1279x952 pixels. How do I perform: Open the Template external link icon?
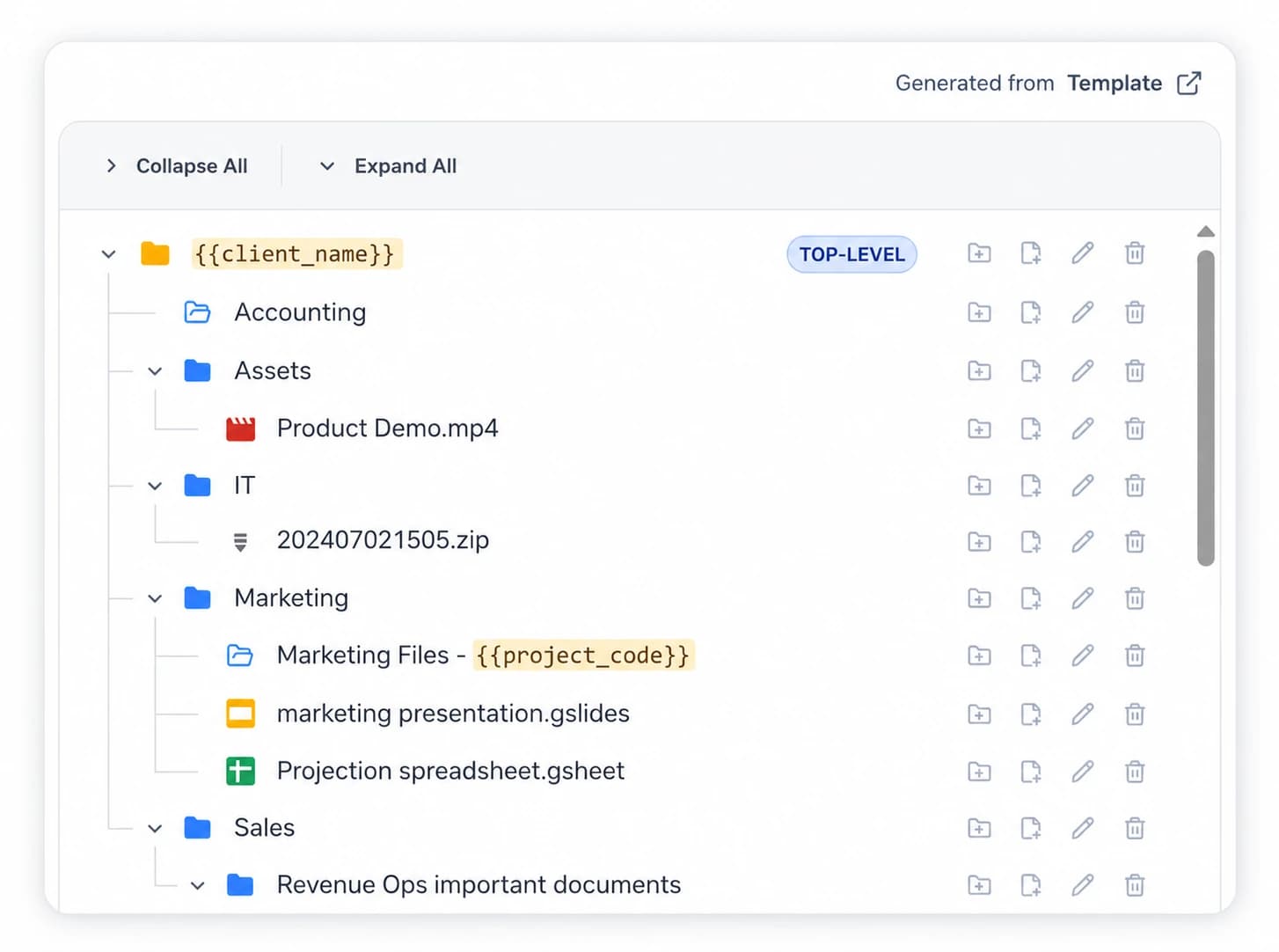(x=1189, y=83)
